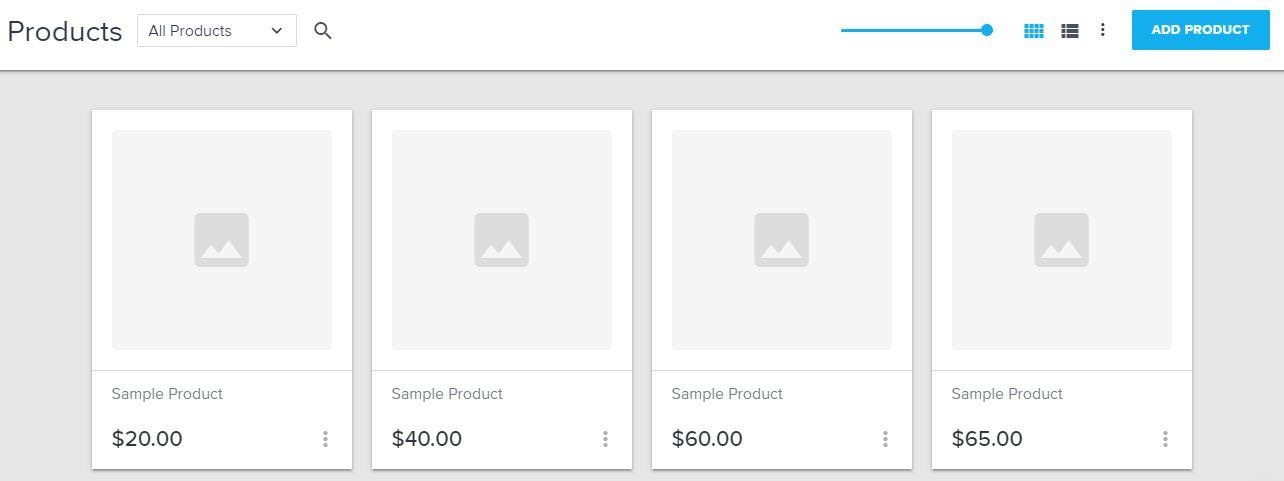
Task: Open the $20.00 Sample Product image
Action: coord(222,240)
